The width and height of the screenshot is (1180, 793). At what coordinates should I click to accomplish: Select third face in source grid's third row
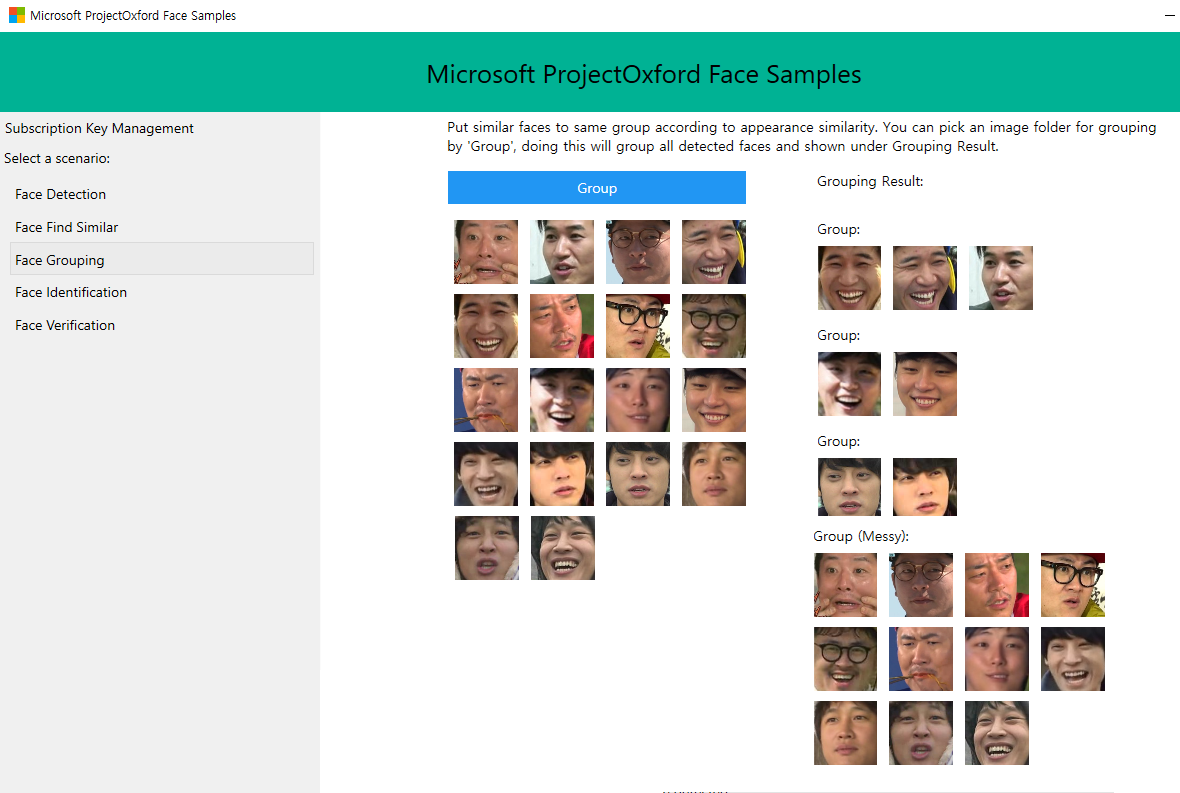click(x=638, y=400)
